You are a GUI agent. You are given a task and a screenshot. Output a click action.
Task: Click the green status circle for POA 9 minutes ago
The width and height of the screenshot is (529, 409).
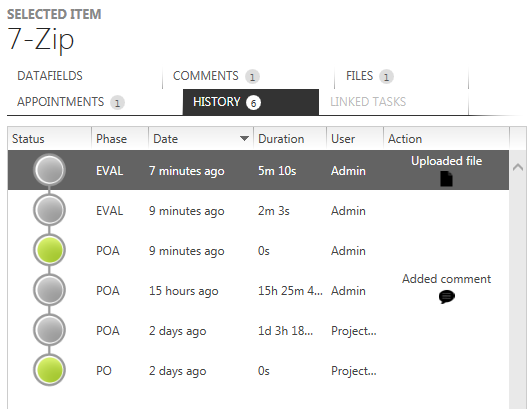(49, 250)
